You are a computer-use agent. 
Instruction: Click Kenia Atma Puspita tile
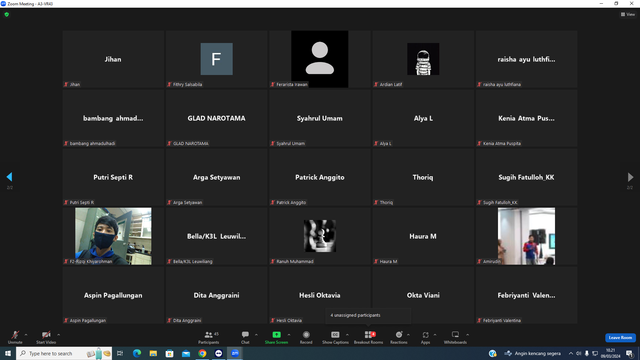tap(526, 118)
